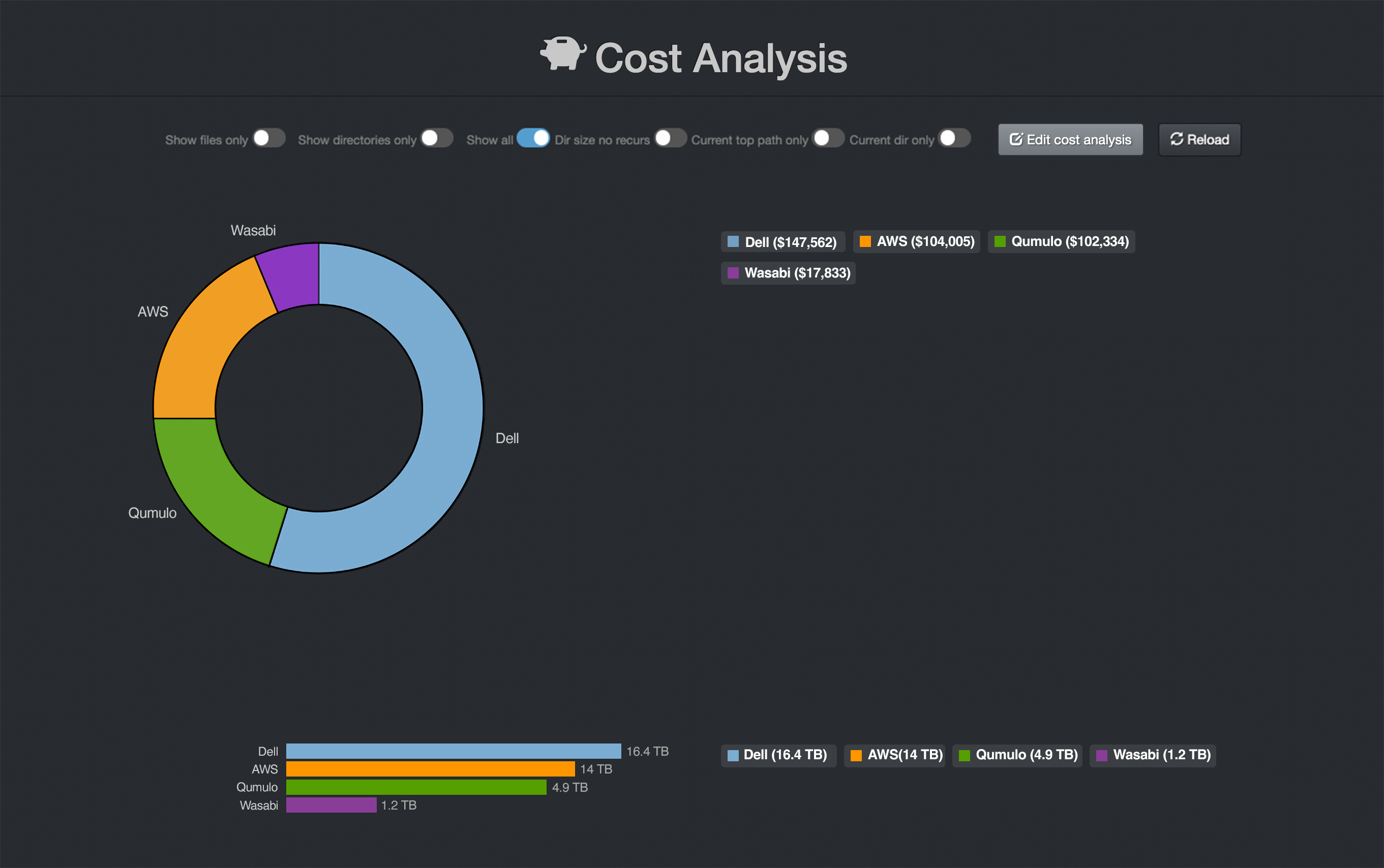Enable Show directories only switch
This screenshot has width=1384, height=868.
[x=436, y=138]
